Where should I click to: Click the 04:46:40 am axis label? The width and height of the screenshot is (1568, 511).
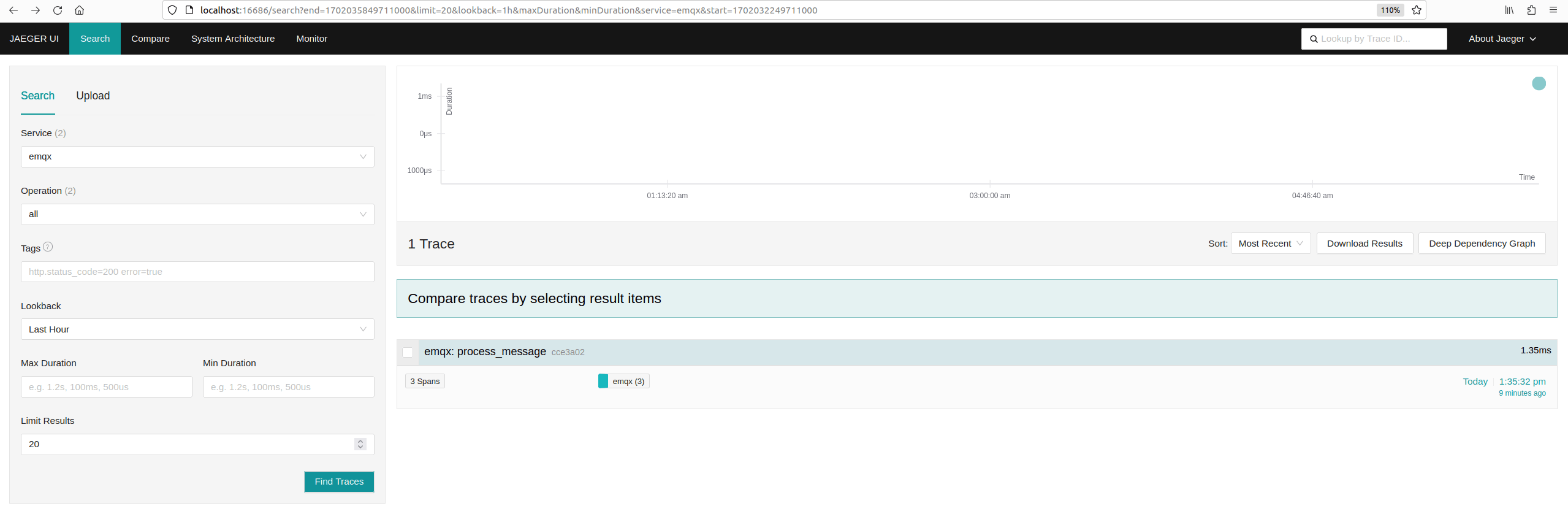[1312, 196]
